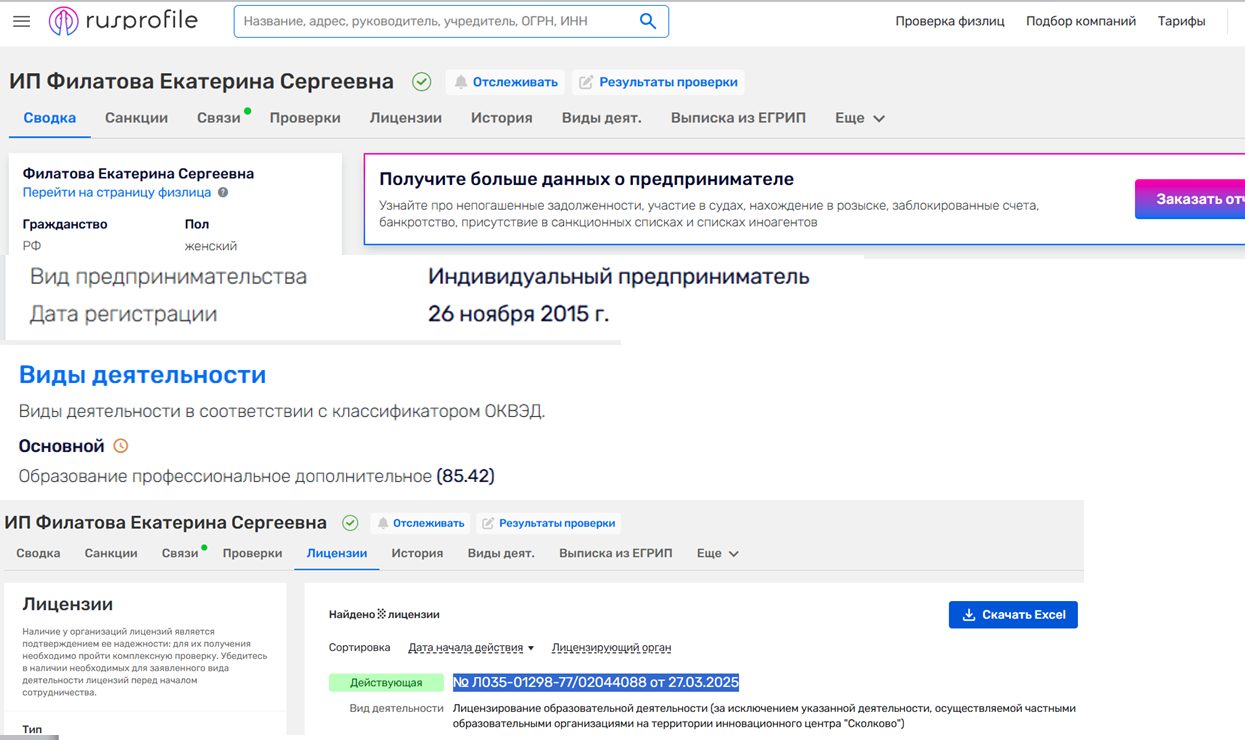Click help icon next to физлица link
The image size is (1245, 740).
point(223,192)
